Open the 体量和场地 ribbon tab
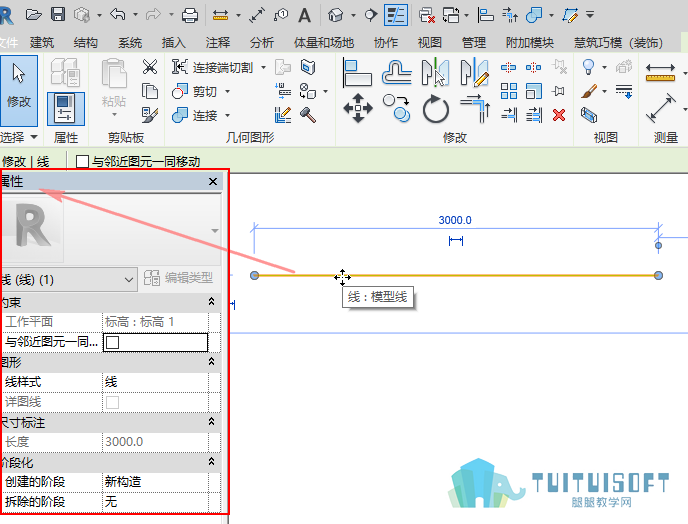 pyautogui.click(x=324, y=43)
